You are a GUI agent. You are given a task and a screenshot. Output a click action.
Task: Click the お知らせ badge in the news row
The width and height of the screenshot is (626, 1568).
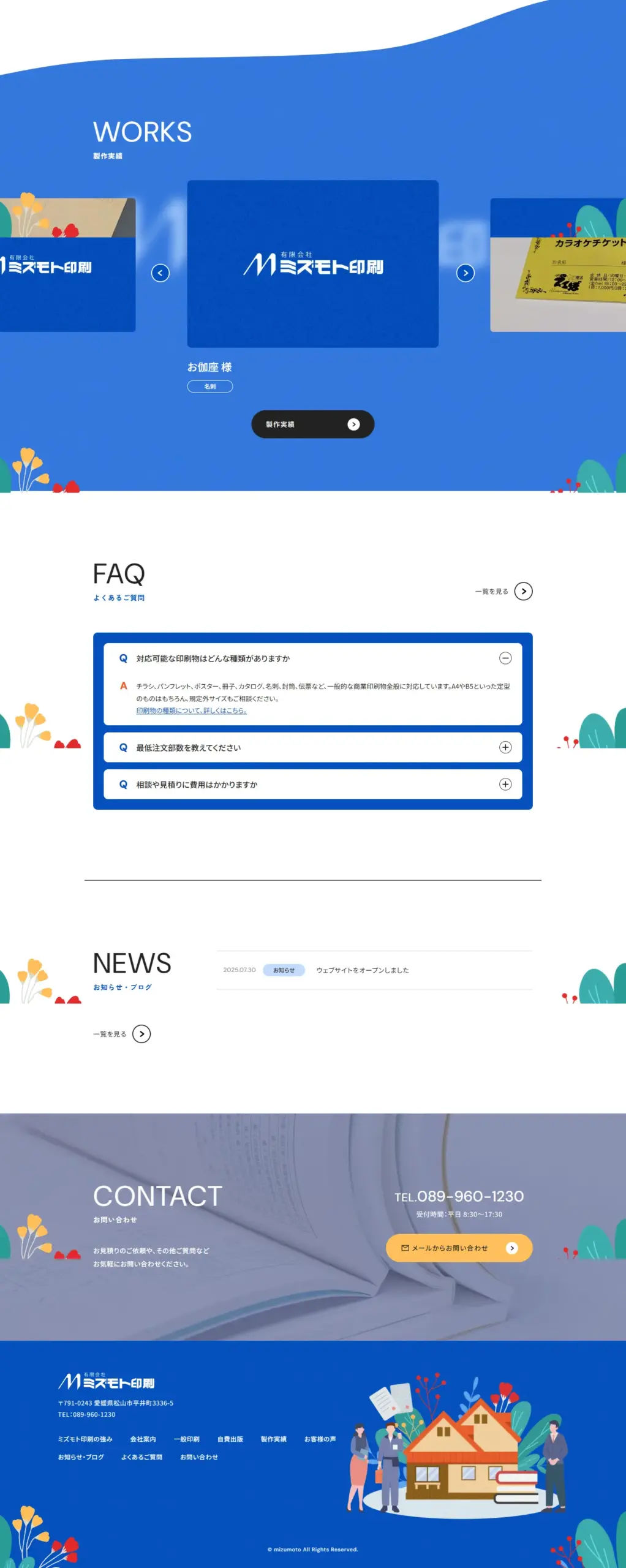[x=284, y=970]
